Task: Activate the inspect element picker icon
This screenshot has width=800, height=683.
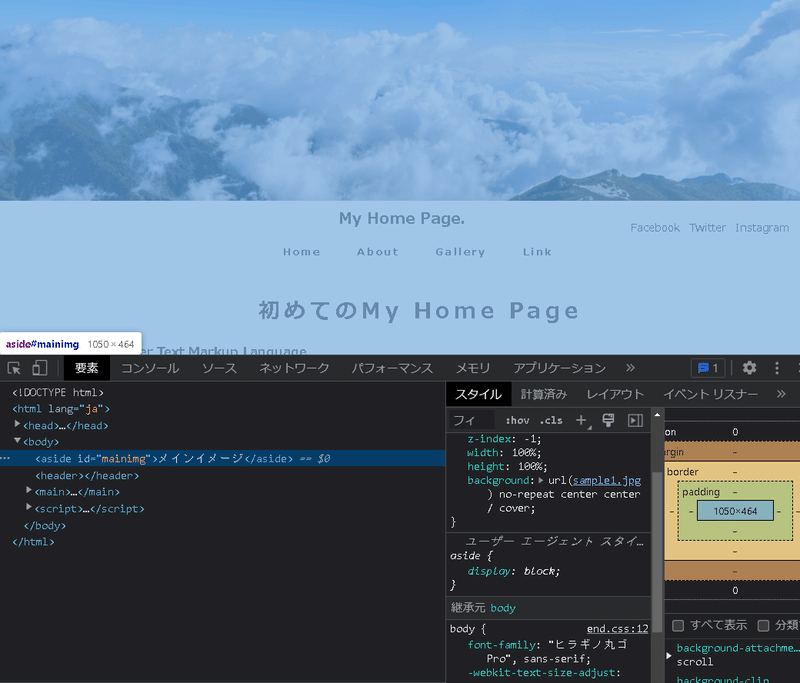Action: point(14,368)
